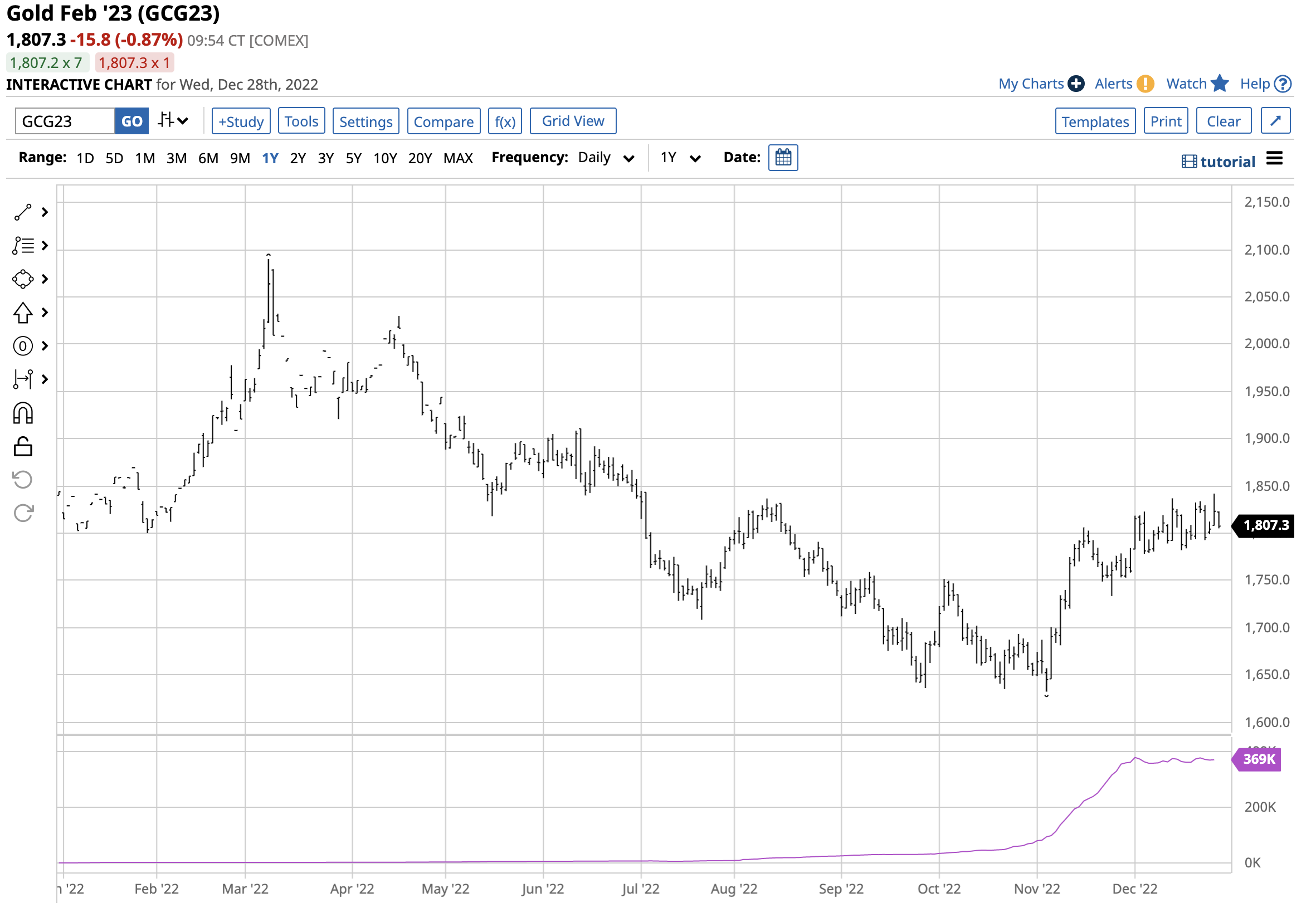Select the up arrow shape tool
The width and height of the screenshot is (1316, 917).
[x=23, y=313]
